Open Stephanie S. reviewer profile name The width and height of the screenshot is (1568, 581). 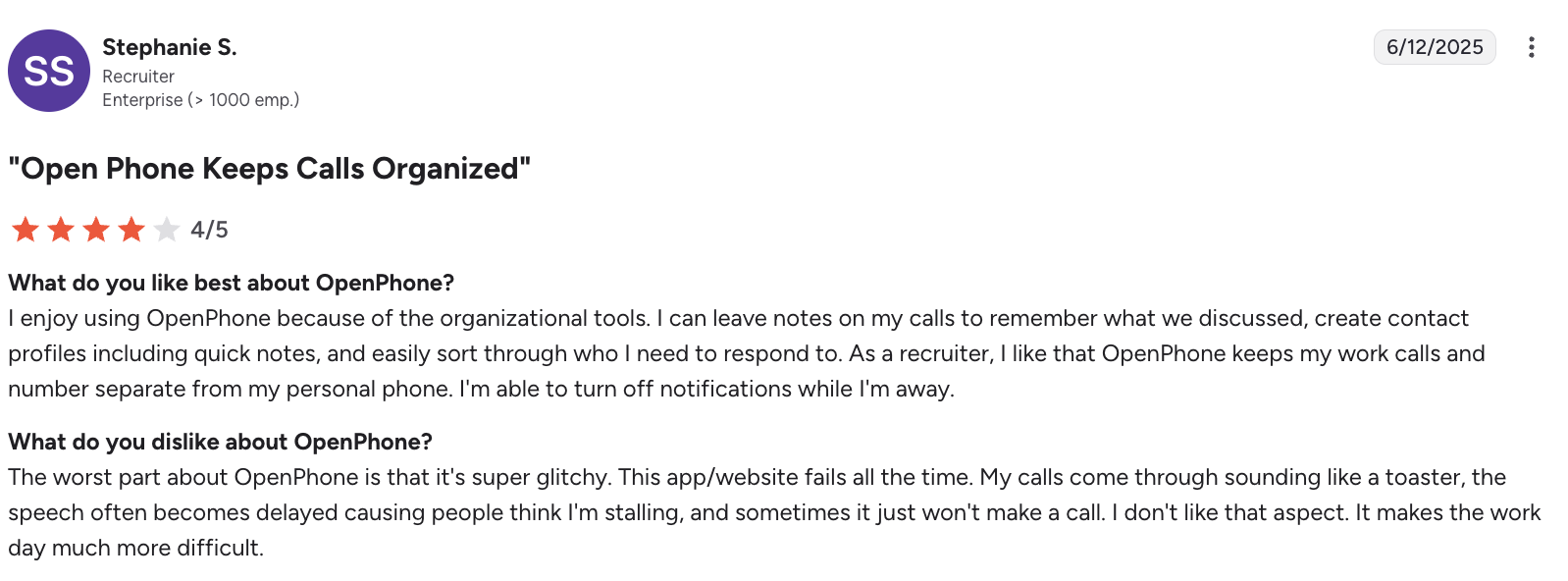(170, 47)
